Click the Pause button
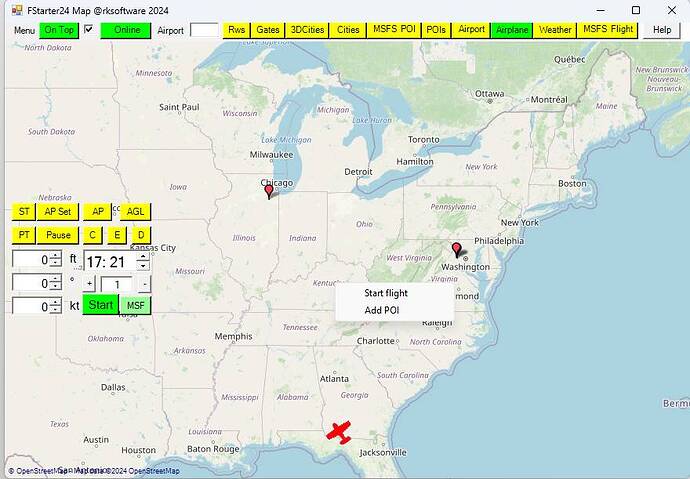This screenshot has height=479, width=690. (x=58, y=235)
